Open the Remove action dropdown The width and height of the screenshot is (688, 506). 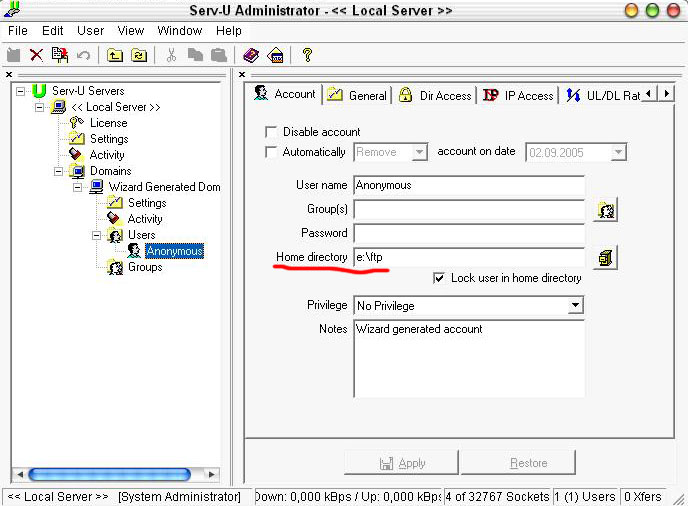click(419, 152)
